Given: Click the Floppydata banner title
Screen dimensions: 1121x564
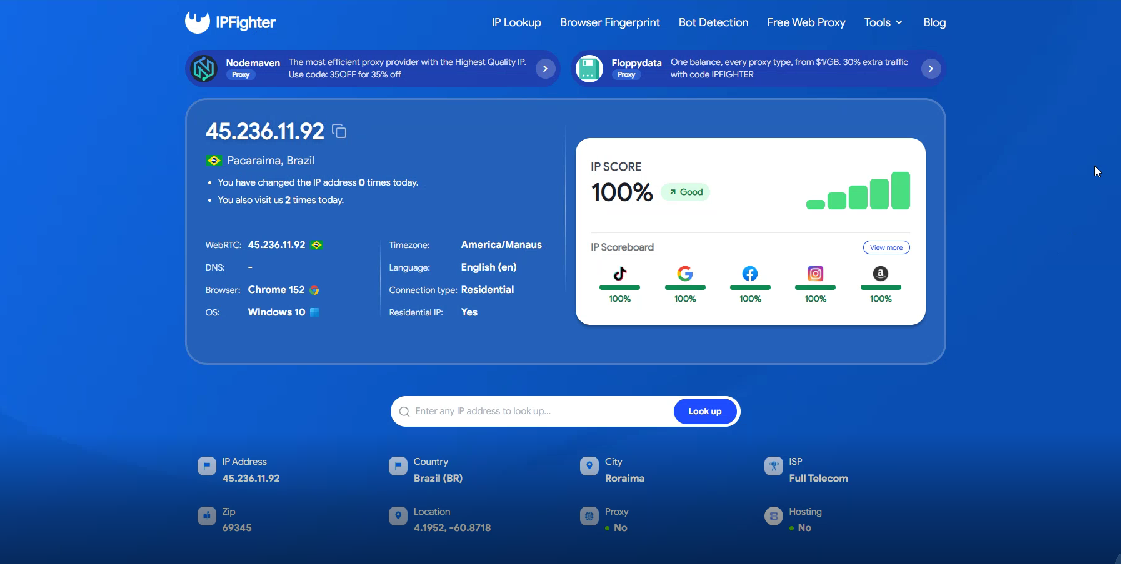Looking at the screenshot, I should pyautogui.click(x=636, y=63).
